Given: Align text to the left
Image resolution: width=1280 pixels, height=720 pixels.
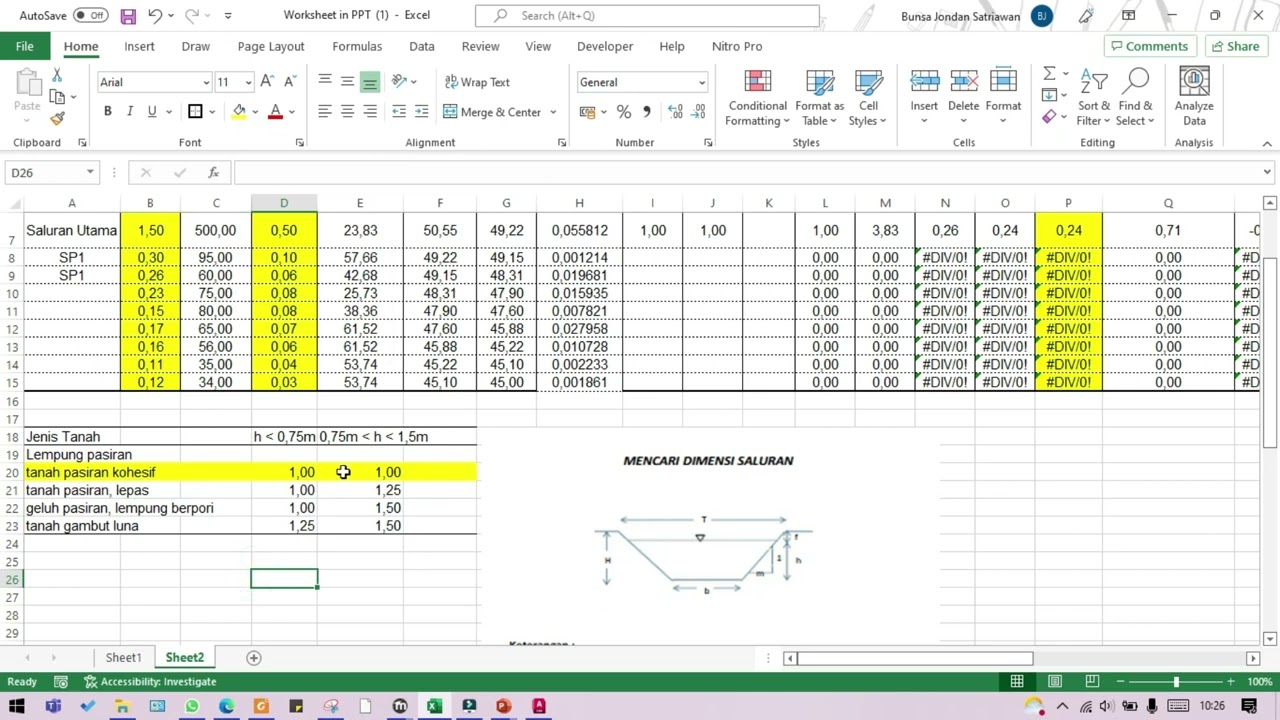Looking at the screenshot, I should coord(325,111).
